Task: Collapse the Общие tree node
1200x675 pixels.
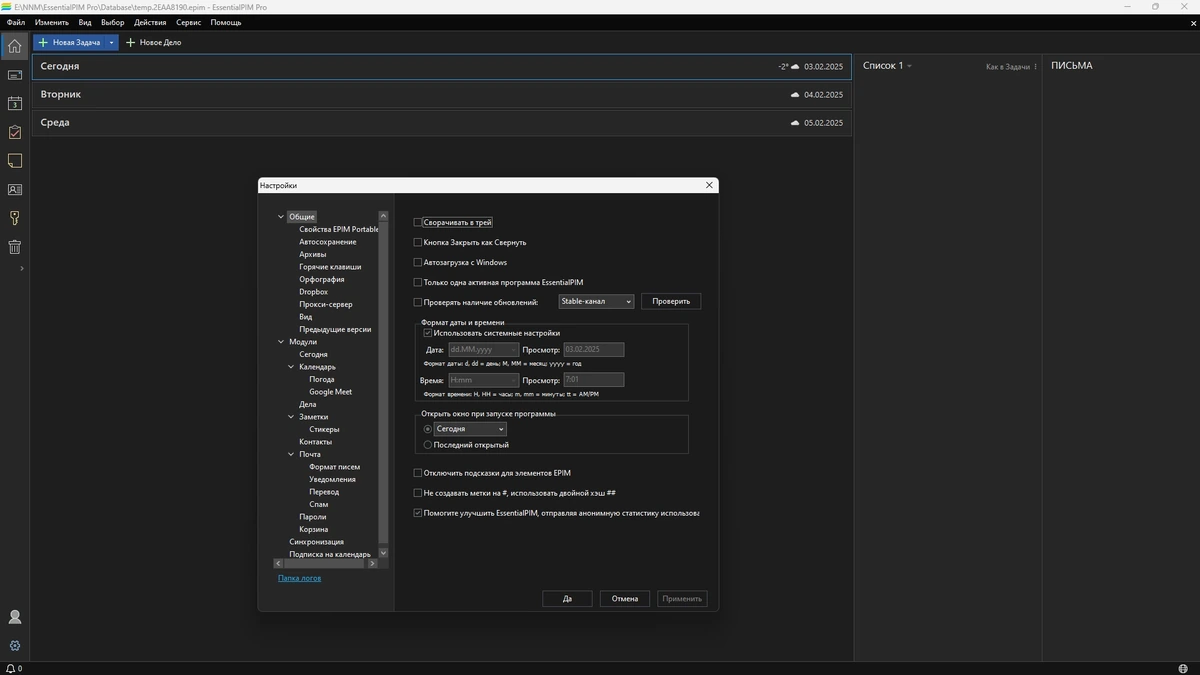Action: (281, 217)
